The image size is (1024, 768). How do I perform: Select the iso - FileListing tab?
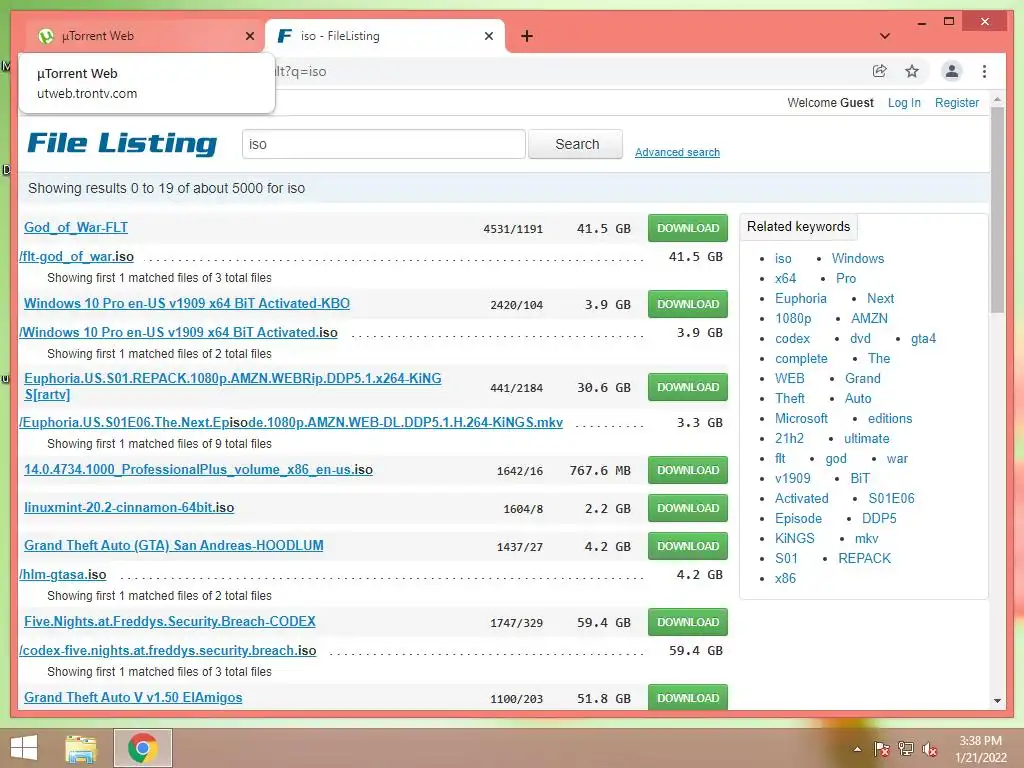coord(385,36)
